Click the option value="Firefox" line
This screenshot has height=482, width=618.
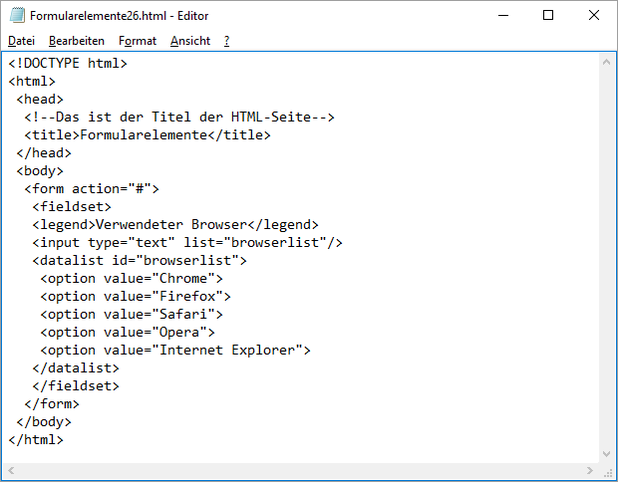[136, 296]
